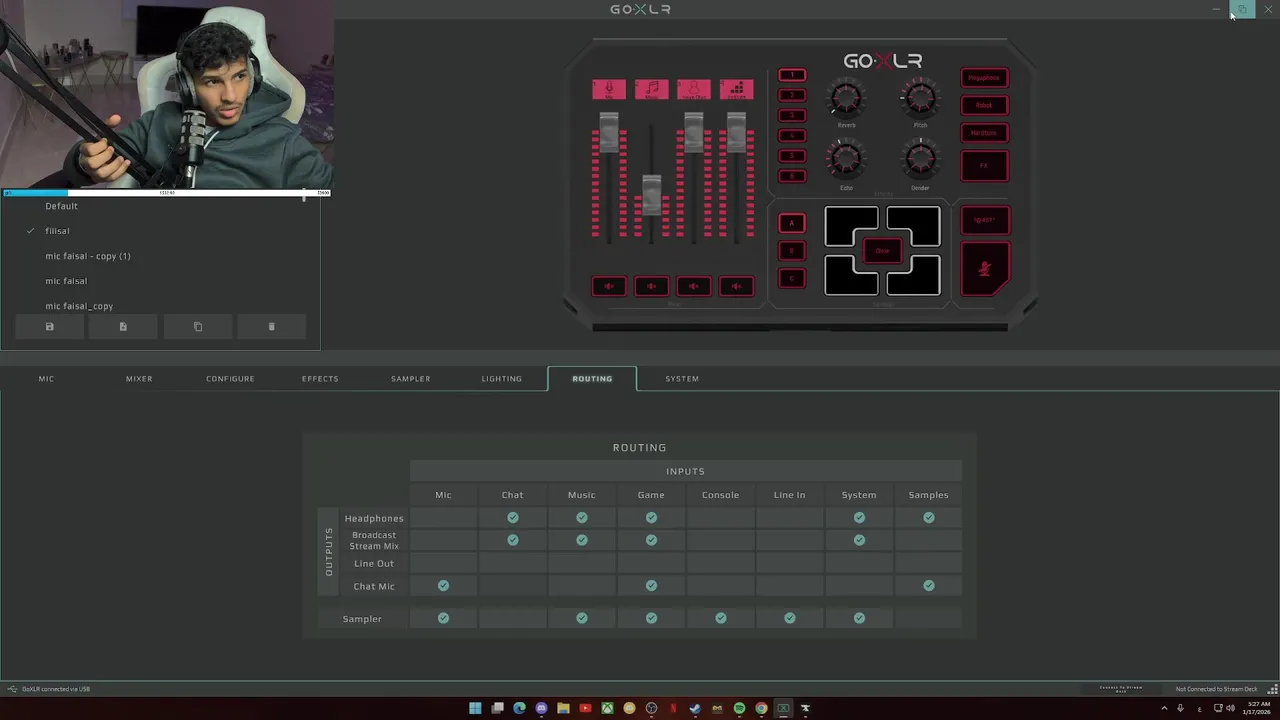
Task: Switch to the EFFECTS tab
Action: pos(320,379)
